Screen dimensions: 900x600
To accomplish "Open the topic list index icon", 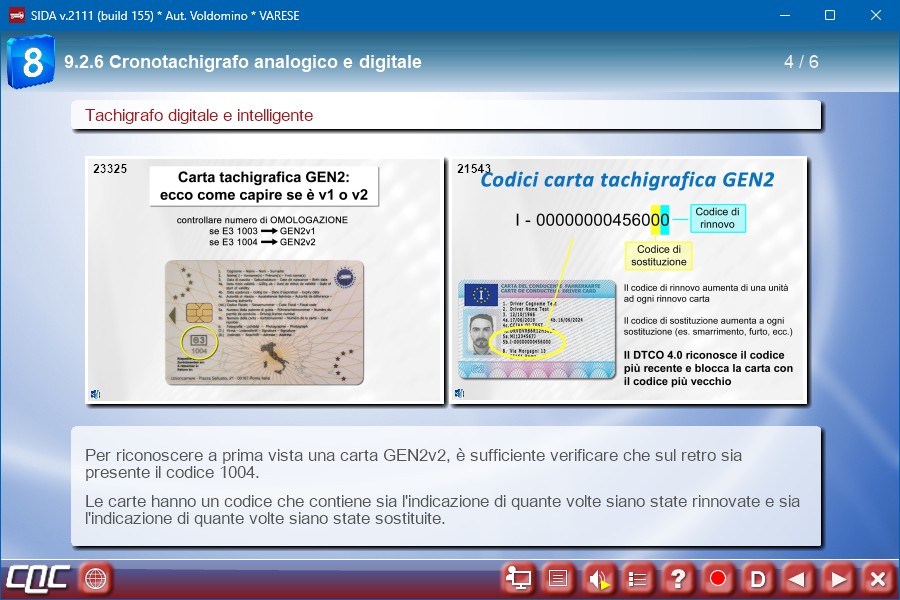I will pos(638,578).
